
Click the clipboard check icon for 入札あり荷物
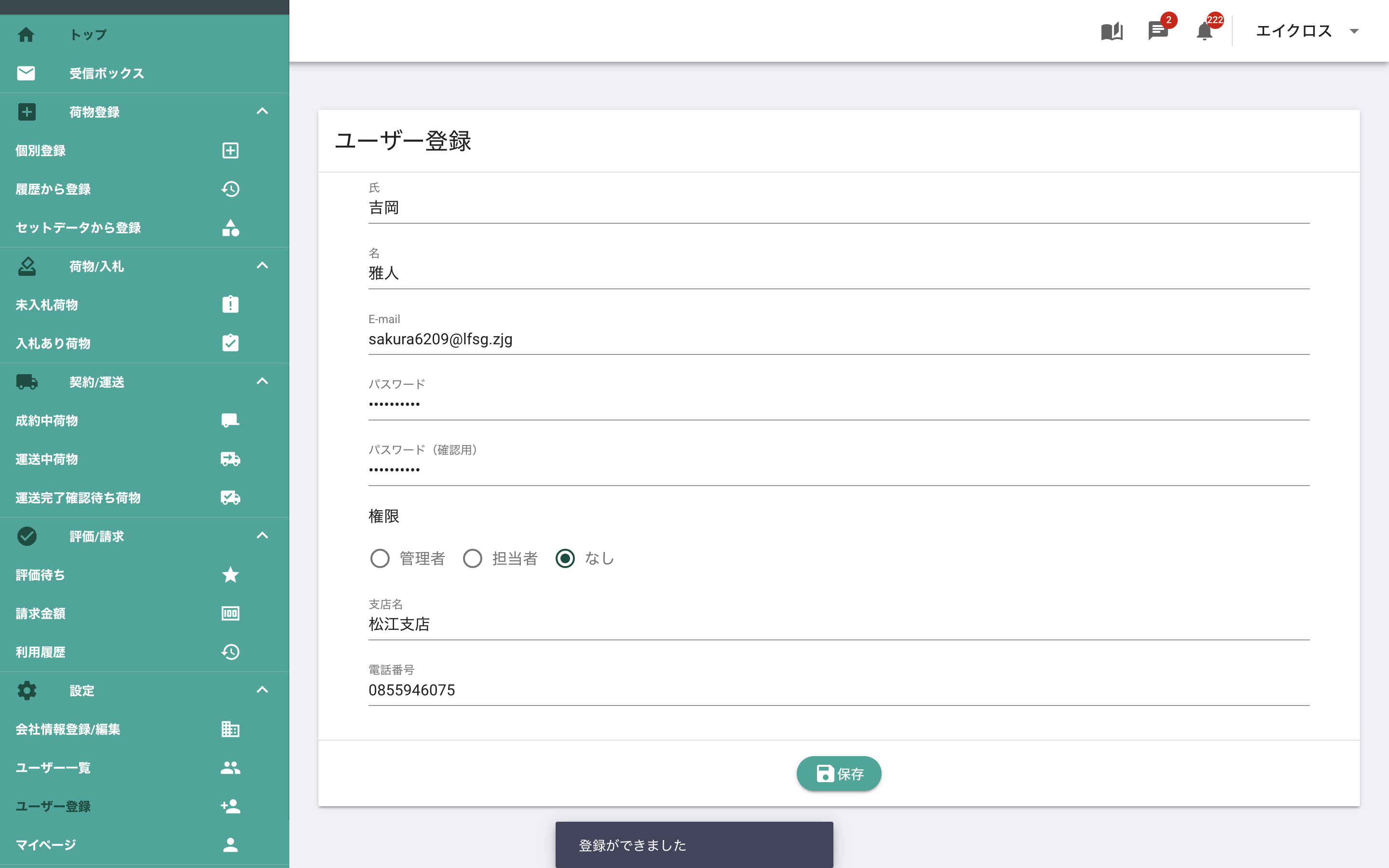point(230,343)
